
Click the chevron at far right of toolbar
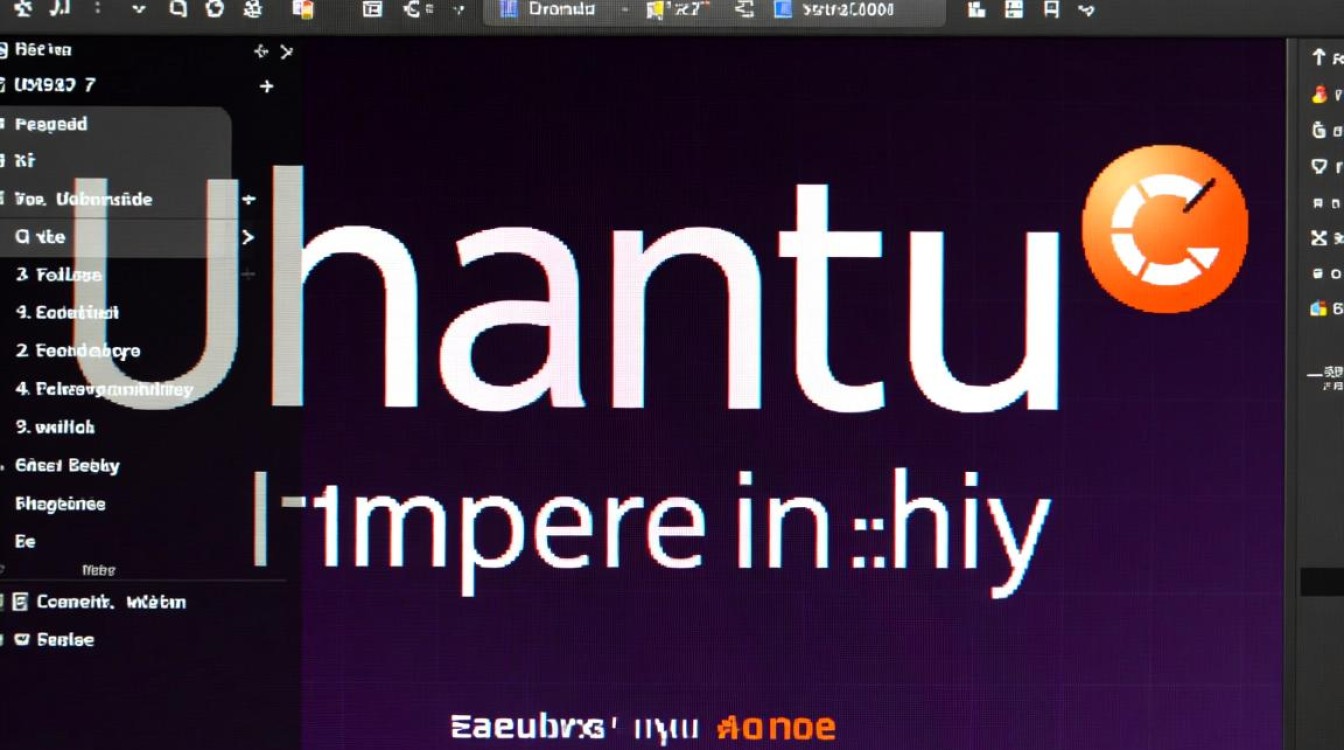1087,10
